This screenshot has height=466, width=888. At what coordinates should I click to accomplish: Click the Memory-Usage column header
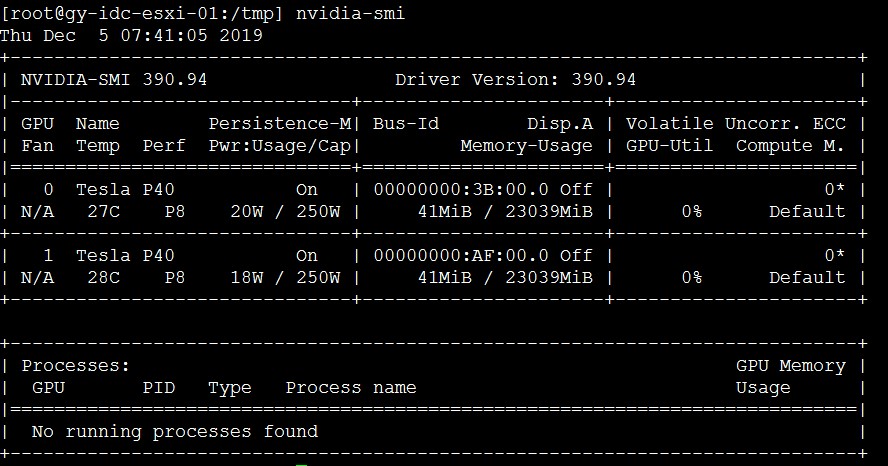coord(526,145)
